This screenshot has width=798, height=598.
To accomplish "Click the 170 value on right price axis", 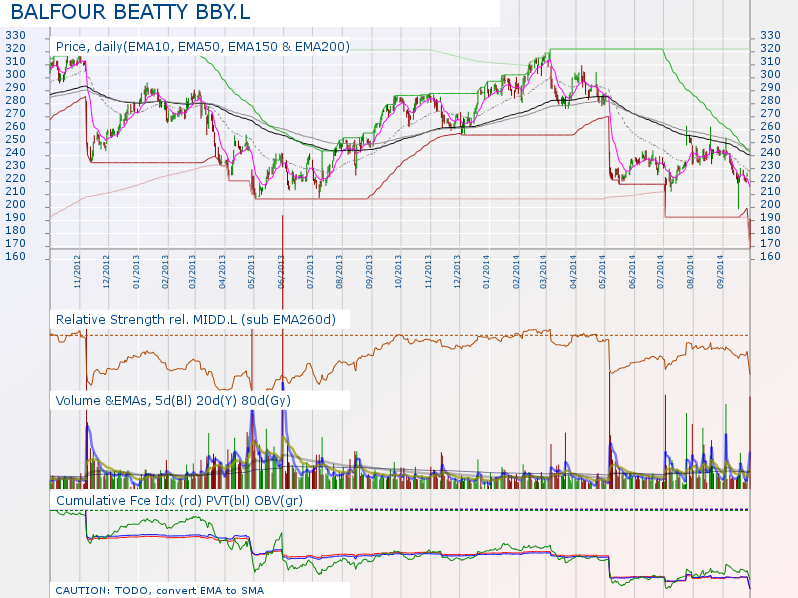I will [771, 244].
